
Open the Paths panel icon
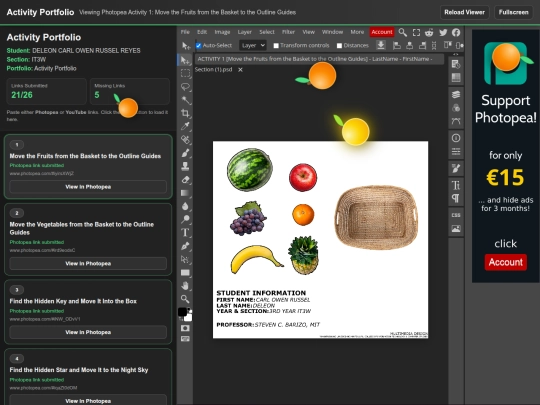[x=456, y=121]
